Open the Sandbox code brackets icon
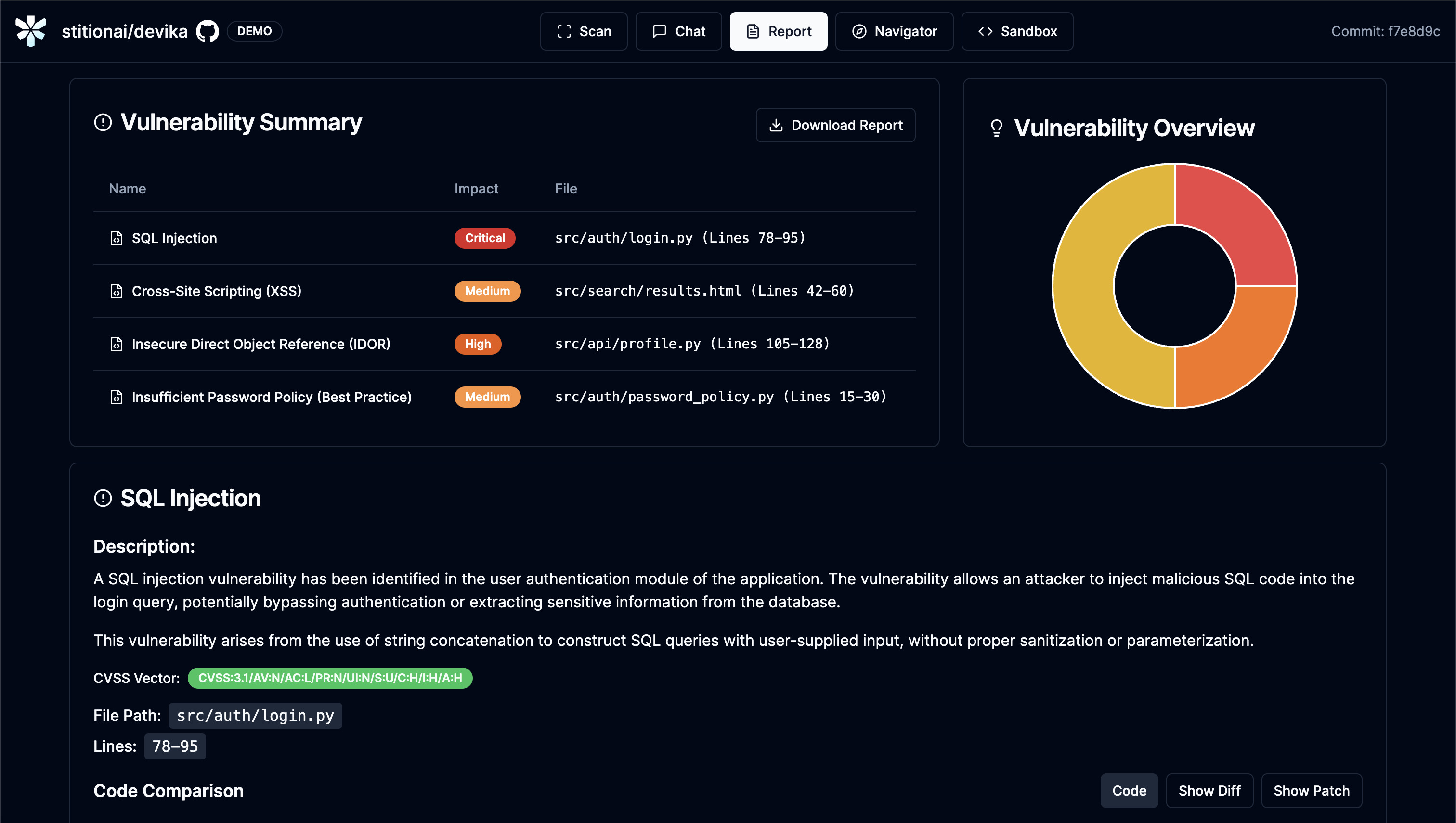This screenshot has width=1456, height=823. [x=986, y=31]
